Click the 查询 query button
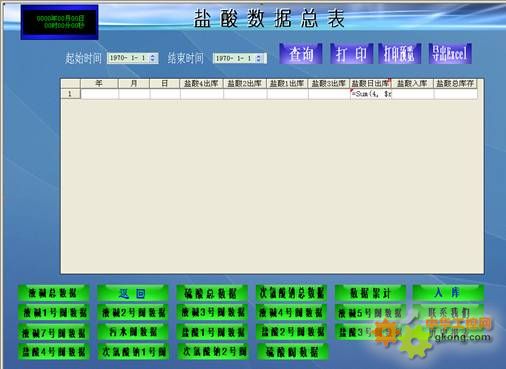Screen dimensions: 506x369 coord(301,54)
